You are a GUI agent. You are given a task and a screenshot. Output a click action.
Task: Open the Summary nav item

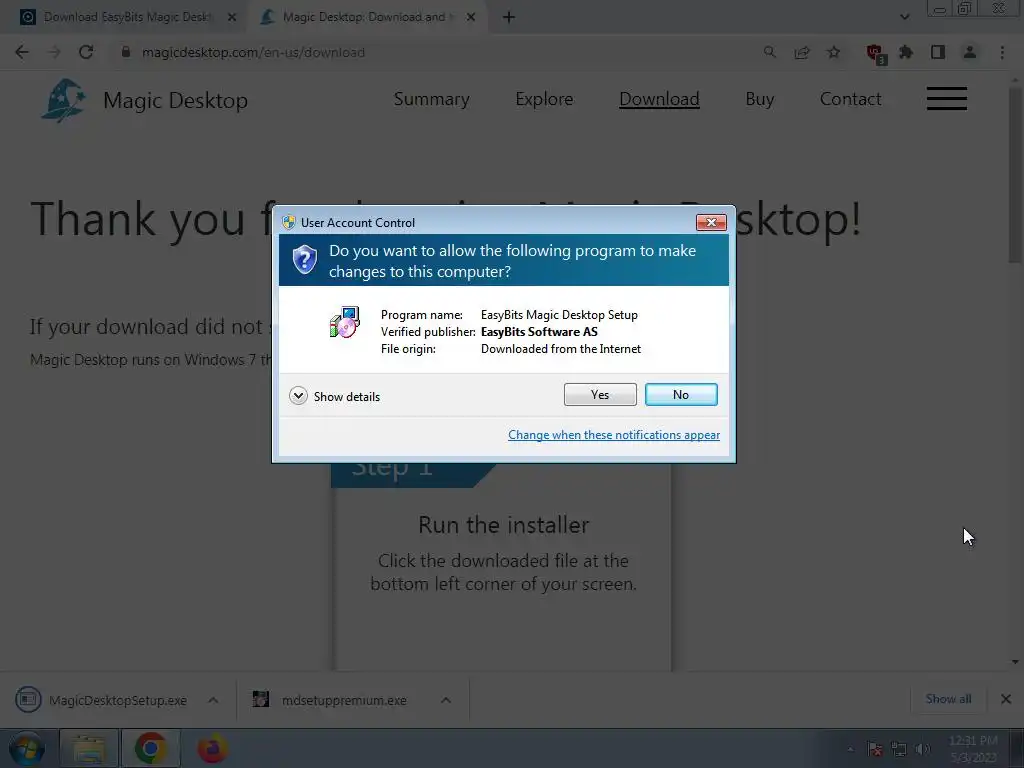(432, 99)
